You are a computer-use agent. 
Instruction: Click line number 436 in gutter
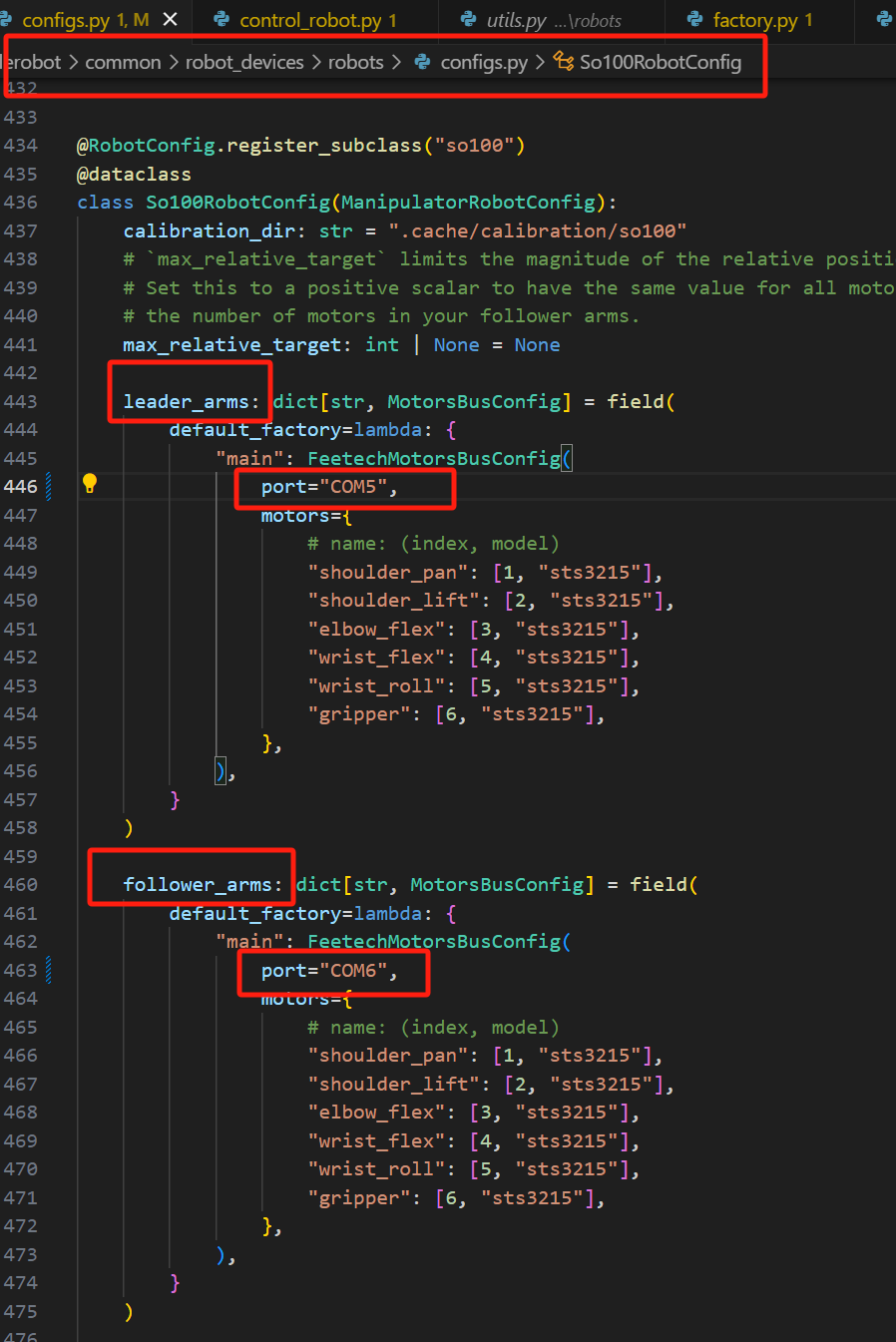20,202
